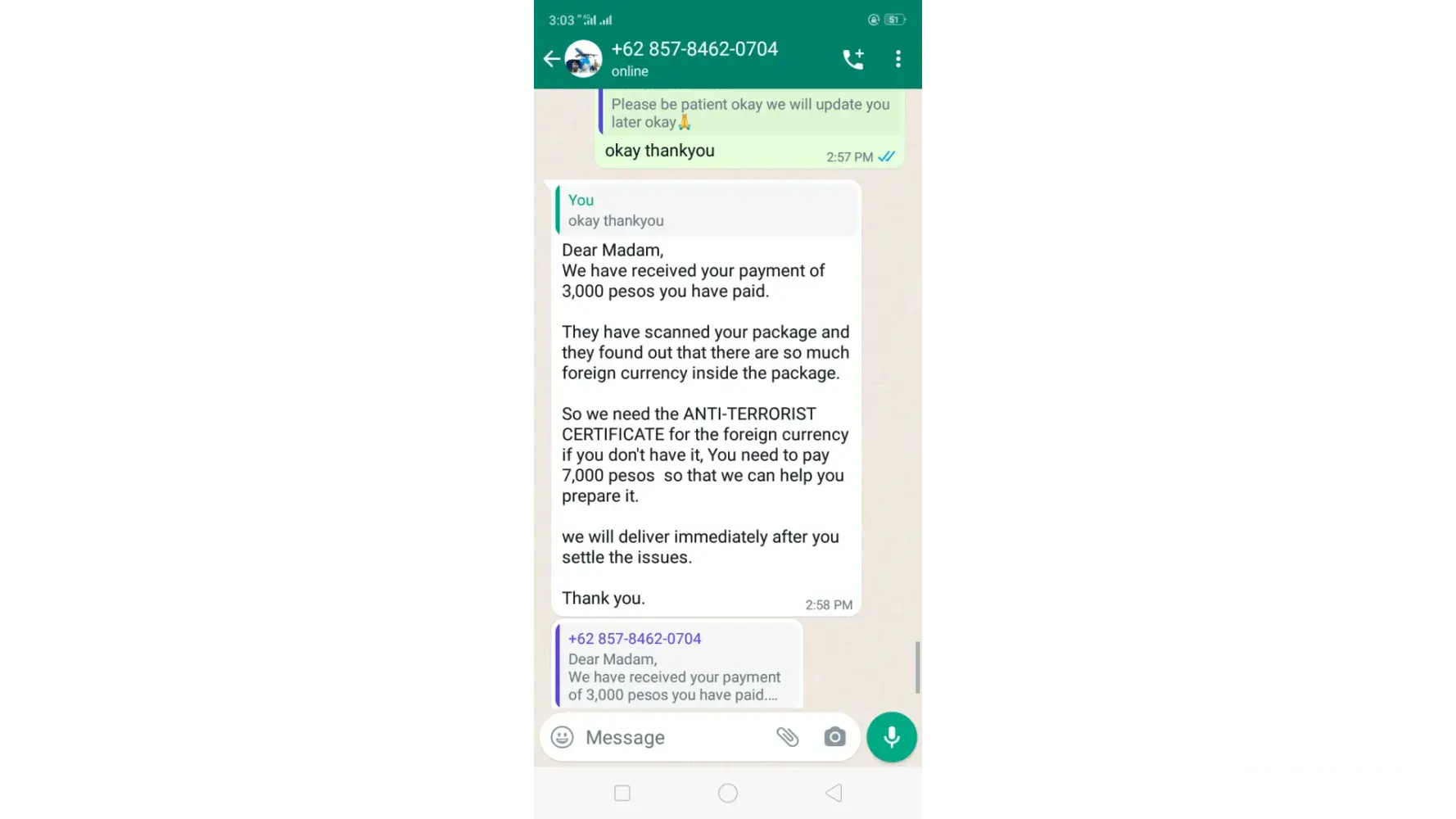Start a call with the phone icon
This screenshot has width=1456, height=819.
pyautogui.click(x=853, y=59)
